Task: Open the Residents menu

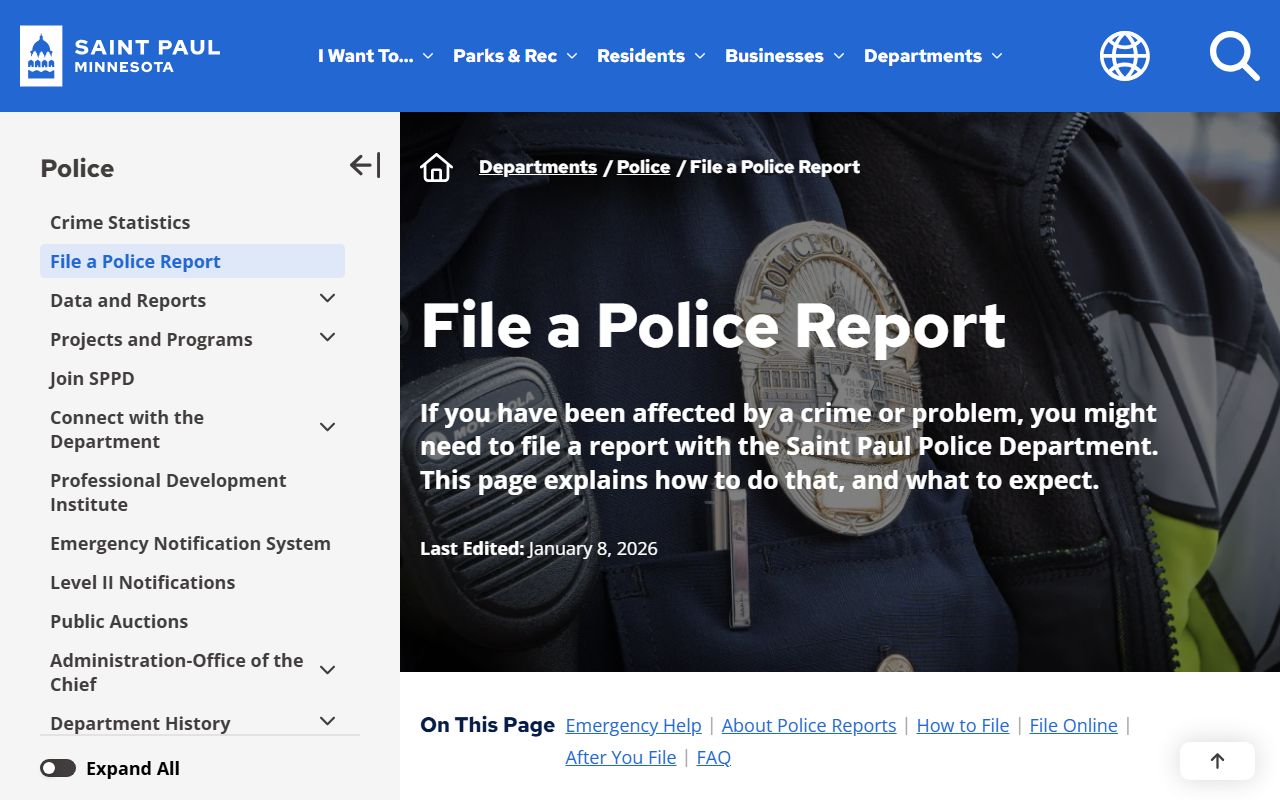Action: click(651, 56)
